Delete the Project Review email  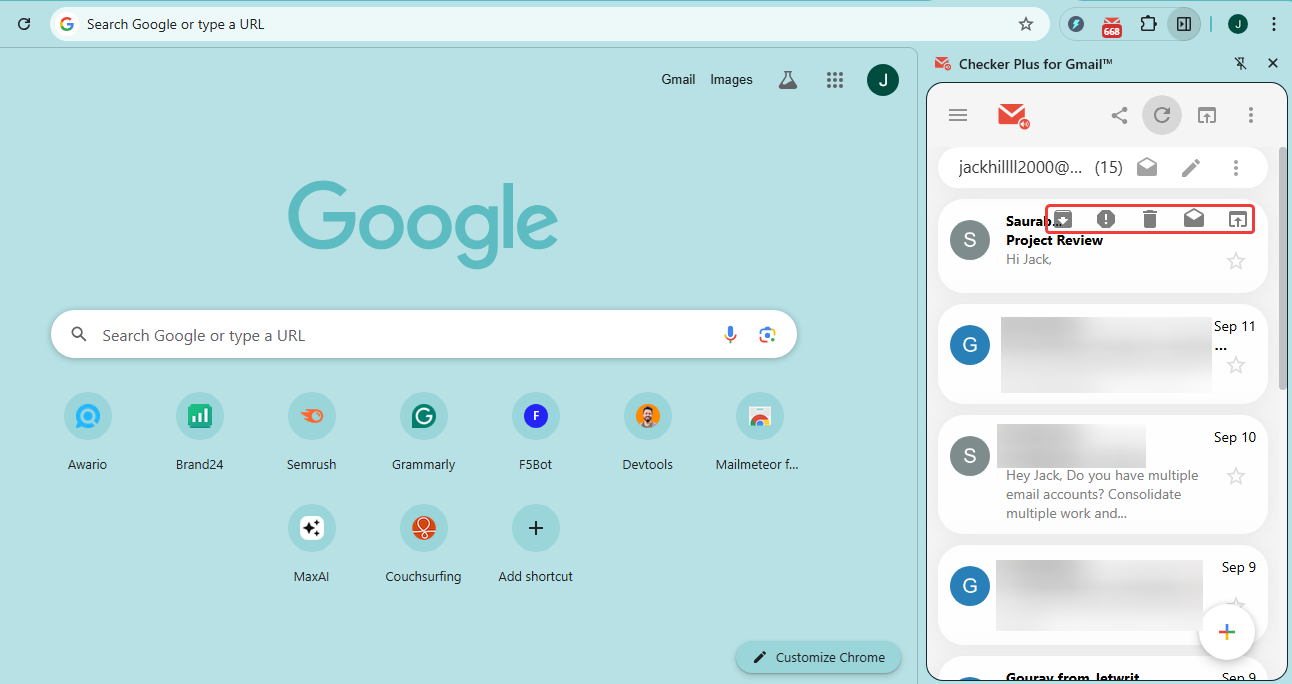(1150, 219)
